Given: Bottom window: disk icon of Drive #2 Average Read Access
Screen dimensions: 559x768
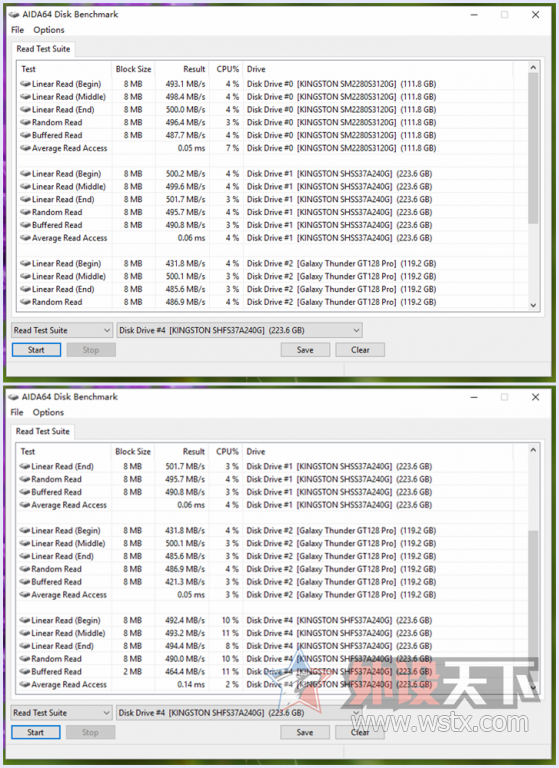Looking at the screenshot, I should tap(25, 595).
